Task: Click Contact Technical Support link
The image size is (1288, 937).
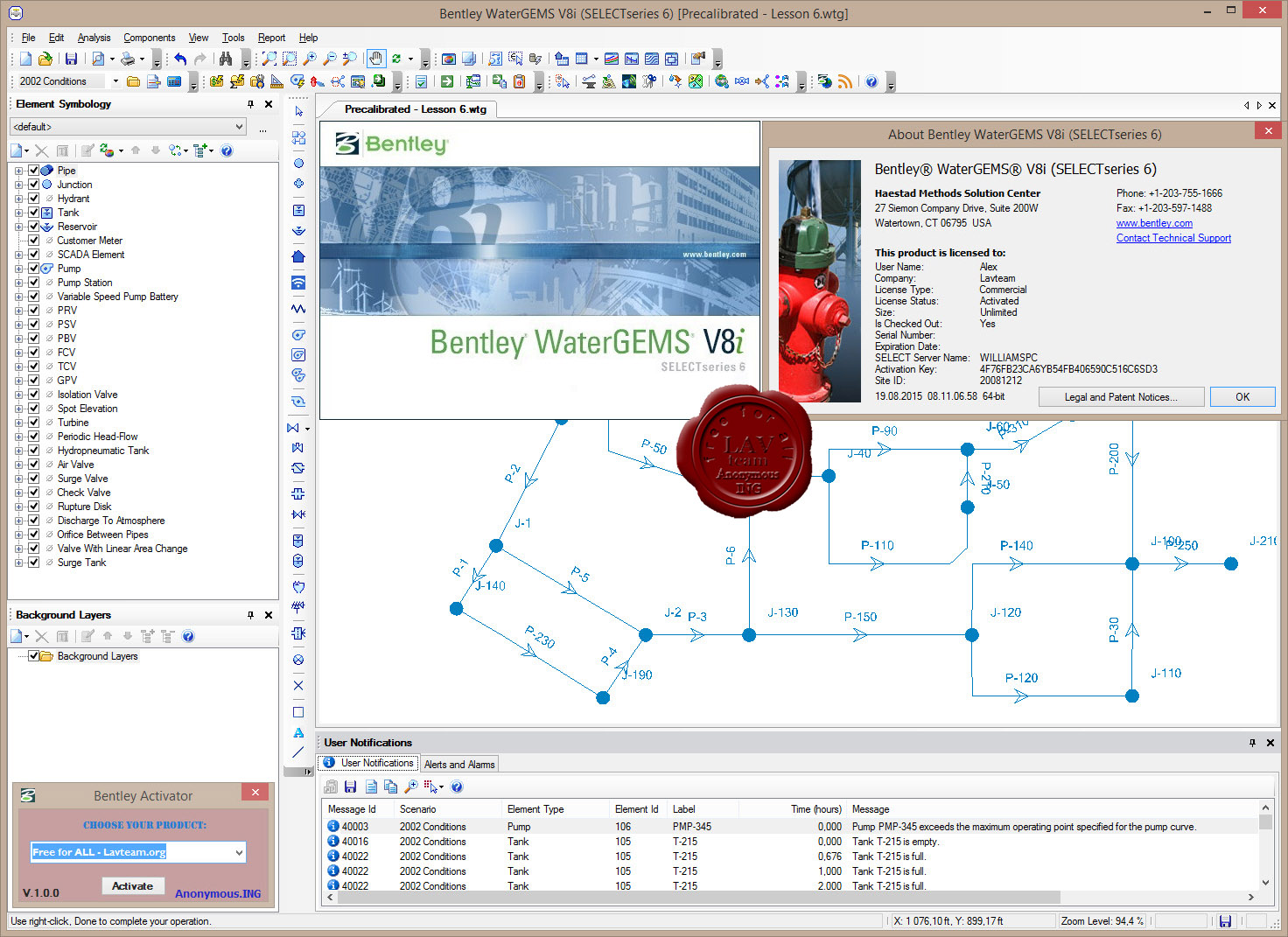Action: point(1173,238)
